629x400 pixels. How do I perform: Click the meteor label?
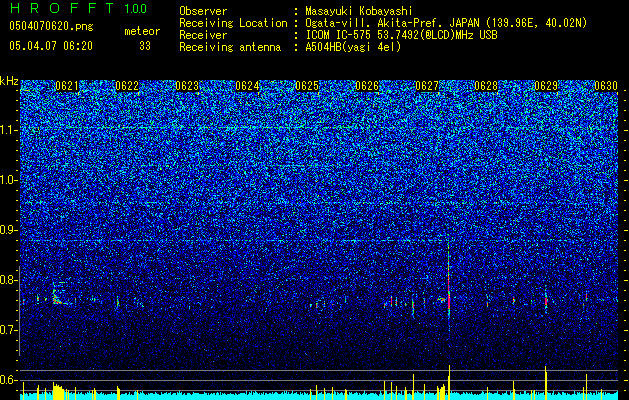(142, 31)
